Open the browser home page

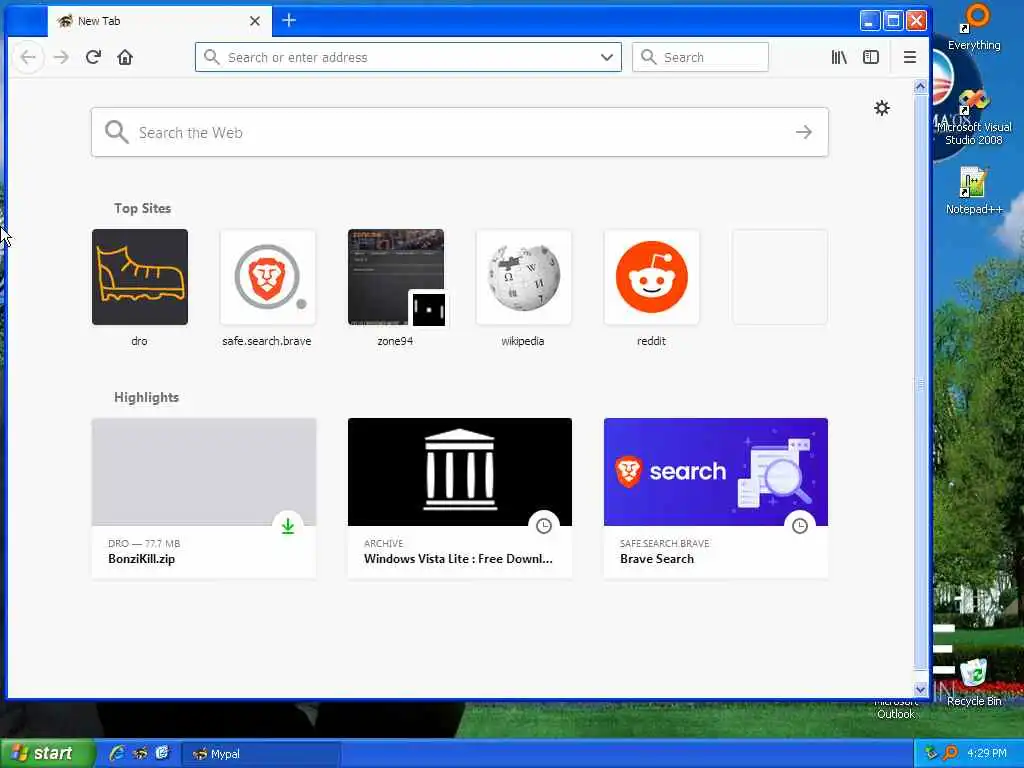click(x=125, y=57)
